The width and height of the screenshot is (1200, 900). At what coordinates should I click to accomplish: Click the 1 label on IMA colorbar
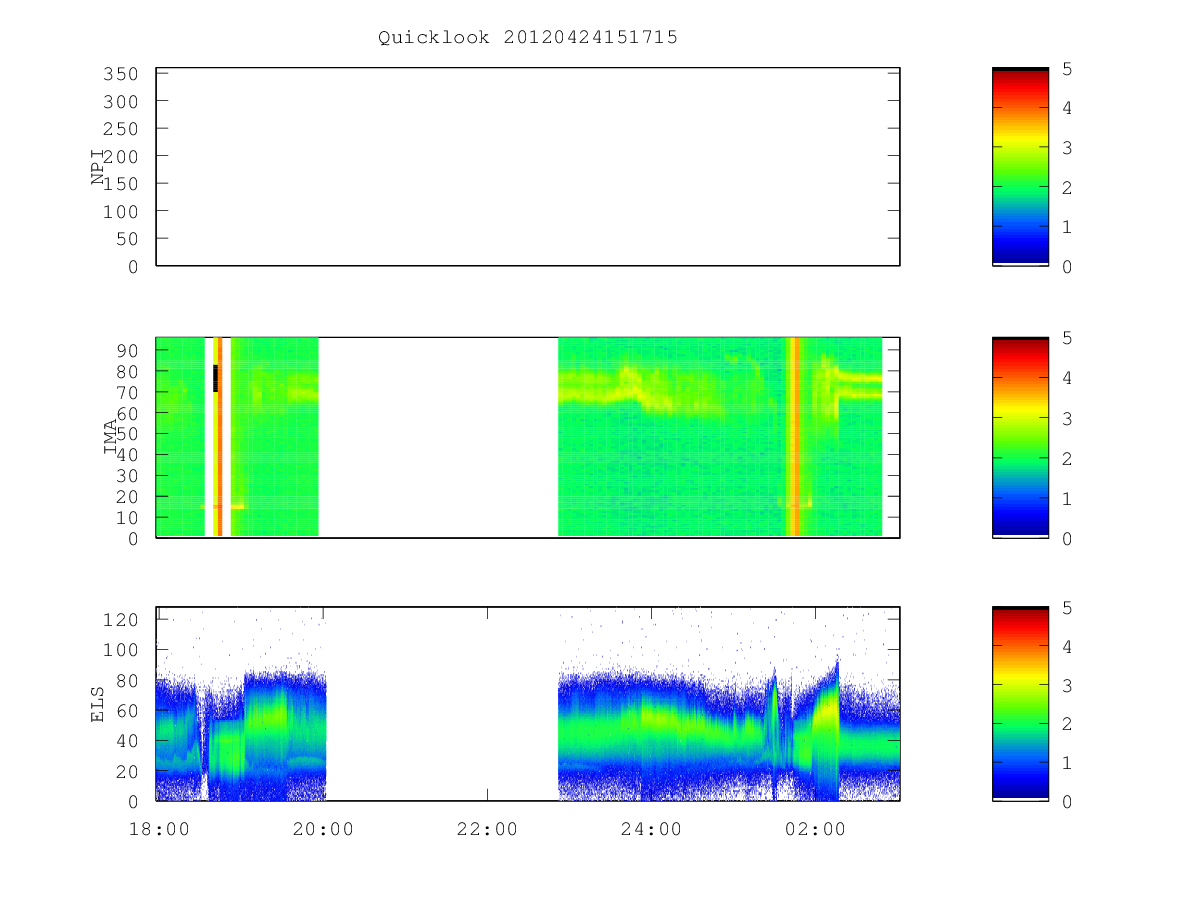coord(1067,499)
